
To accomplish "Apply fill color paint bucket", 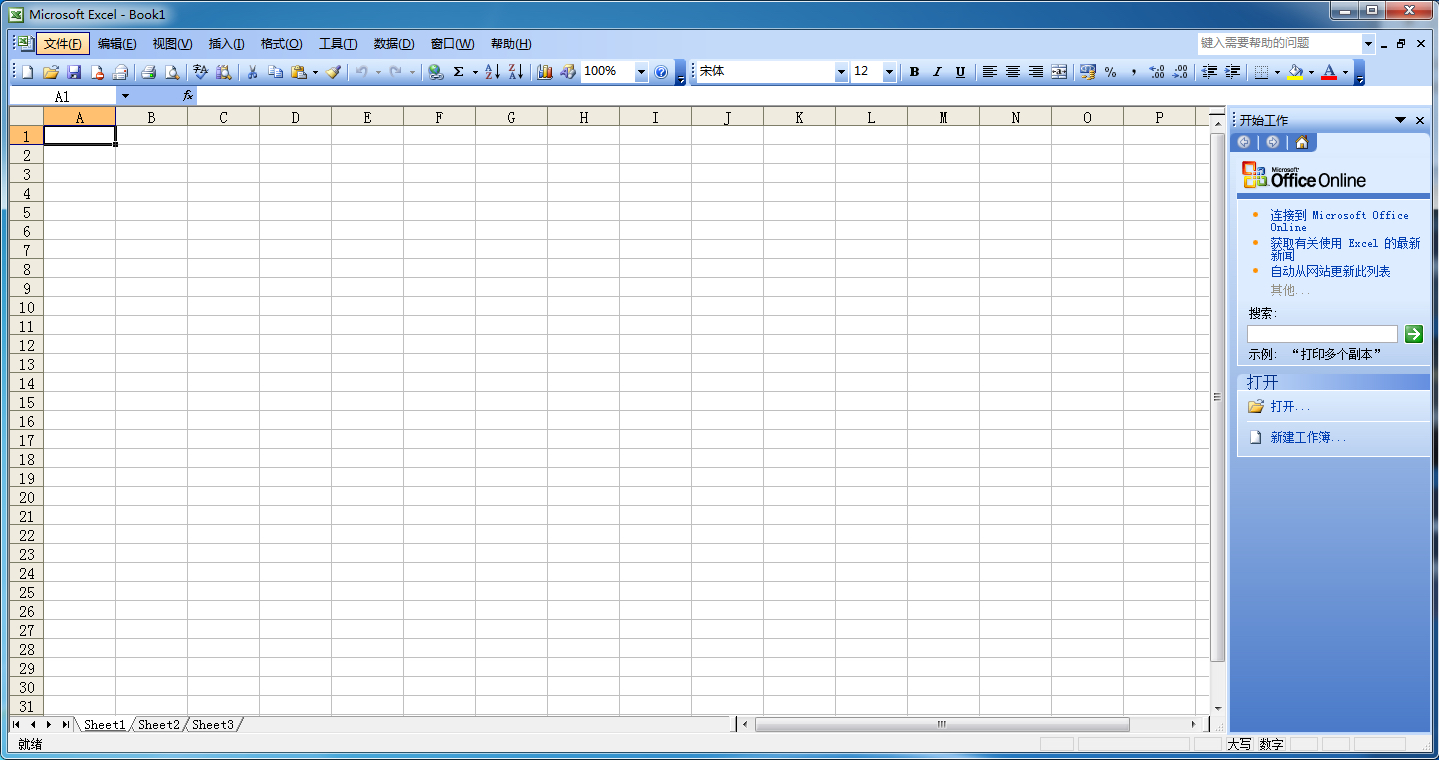I will [x=1296, y=72].
